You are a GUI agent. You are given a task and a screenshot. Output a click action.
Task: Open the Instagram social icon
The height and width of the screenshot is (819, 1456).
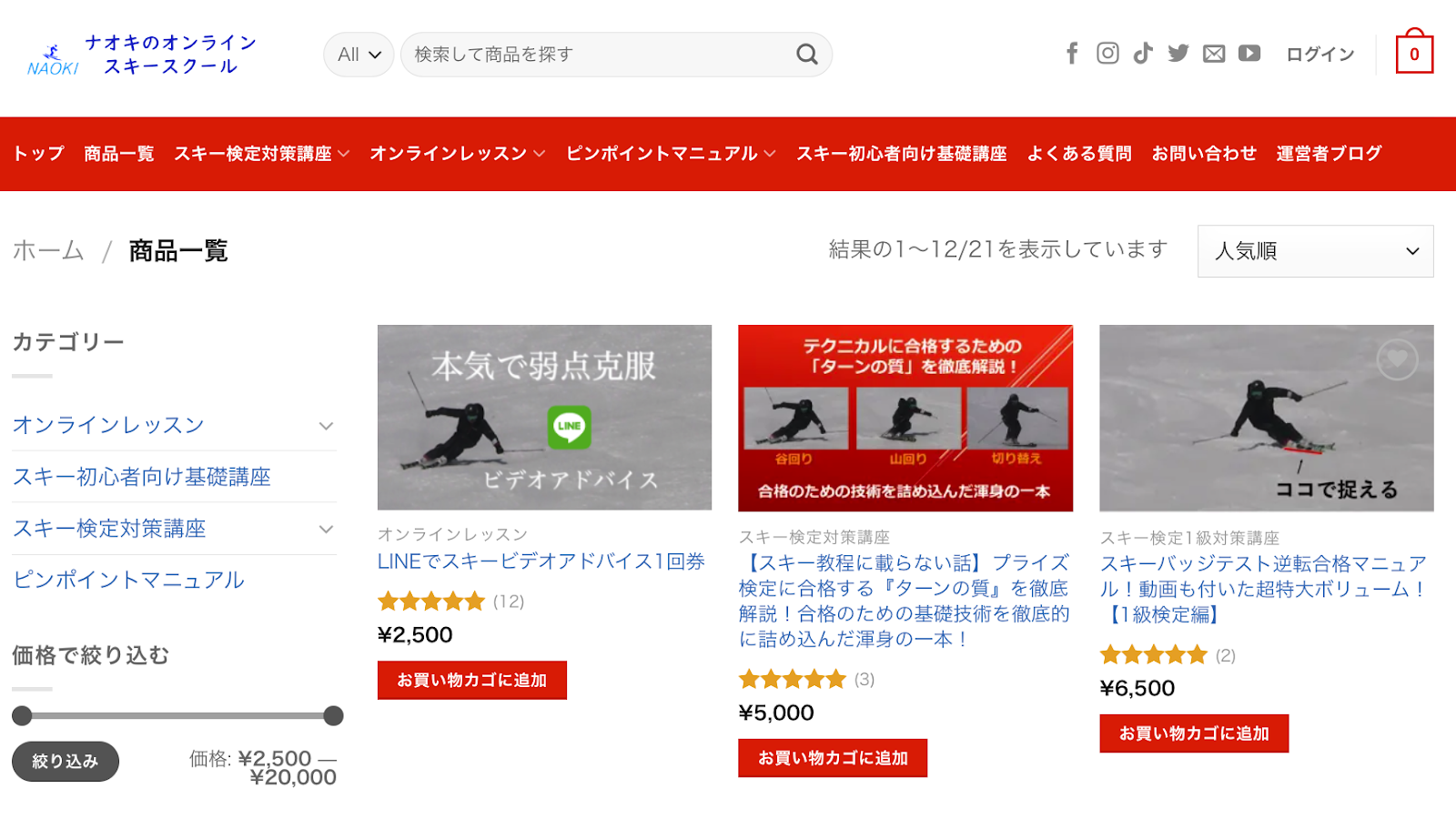(x=1107, y=54)
